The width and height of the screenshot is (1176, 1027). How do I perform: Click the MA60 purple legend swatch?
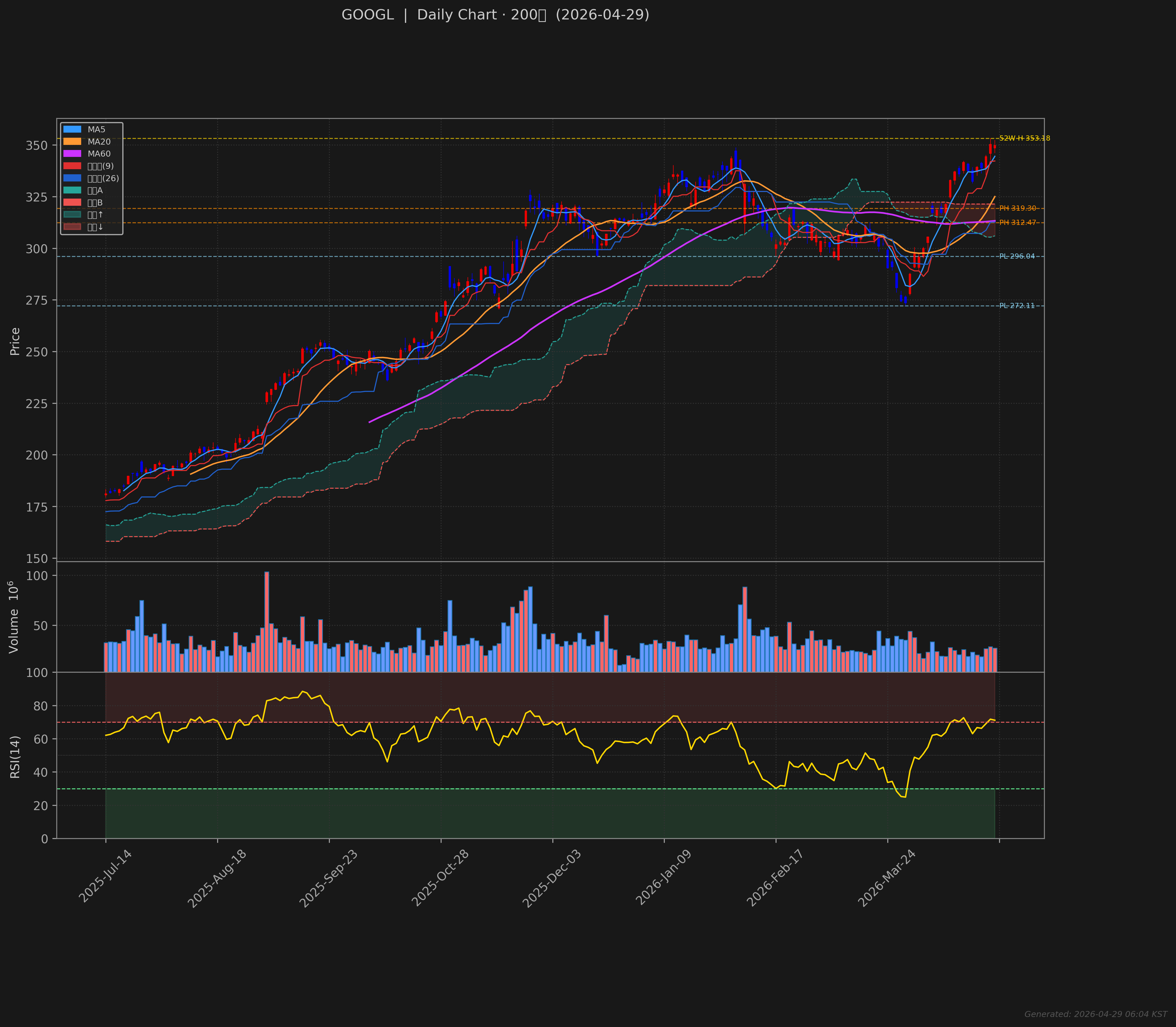[72, 153]
